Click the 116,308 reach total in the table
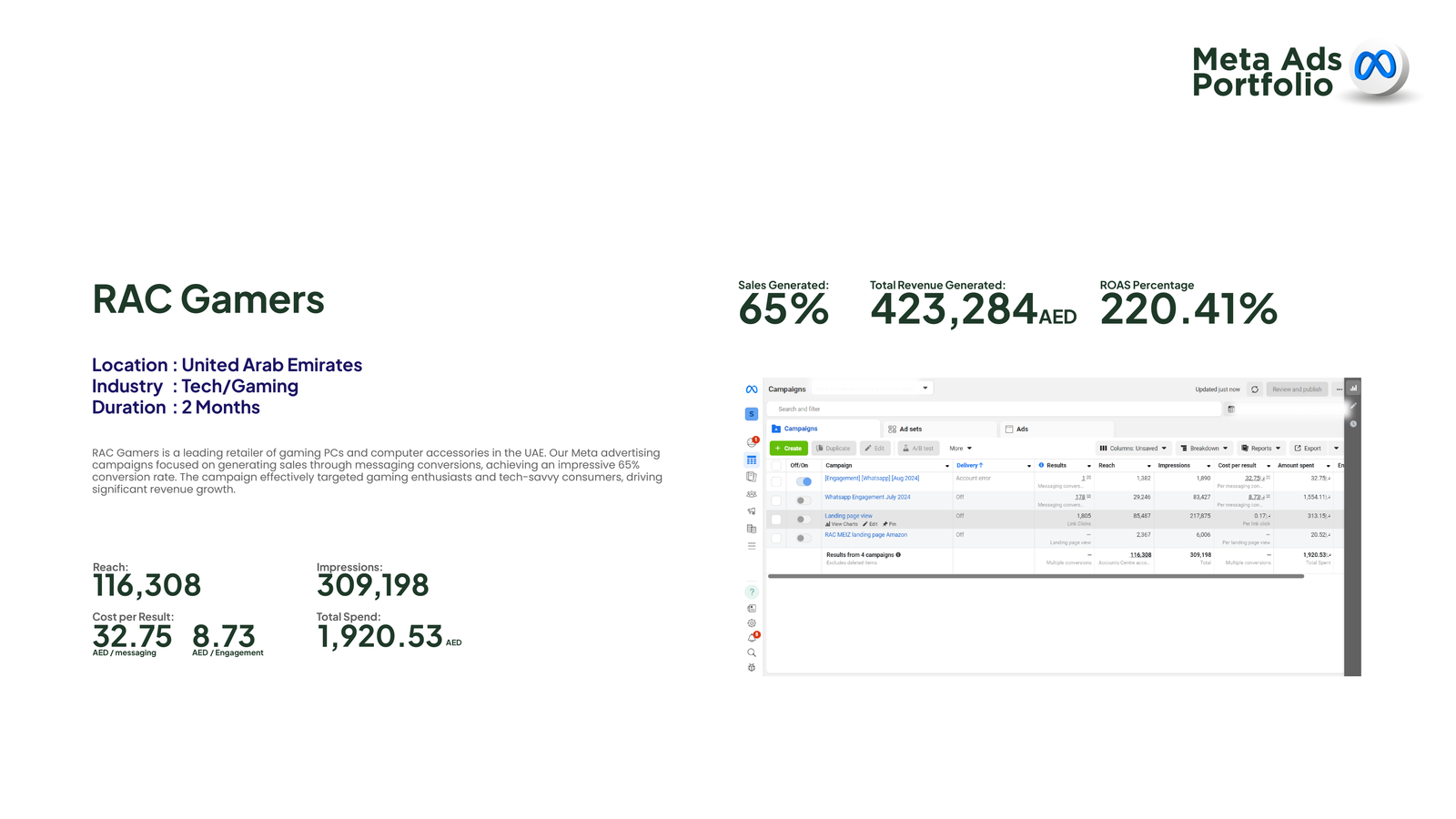Image resolution: width=1456 pixels, height=819 pixels. [x=1140, y=555]
